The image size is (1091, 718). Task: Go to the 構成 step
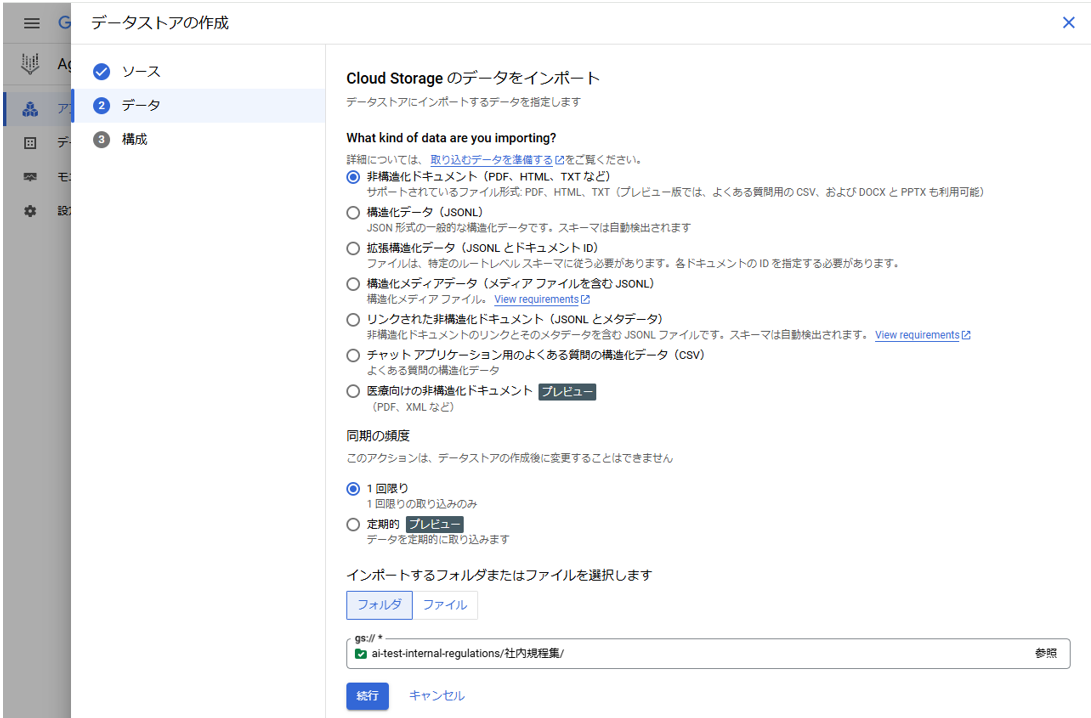[x=198, y=139]
